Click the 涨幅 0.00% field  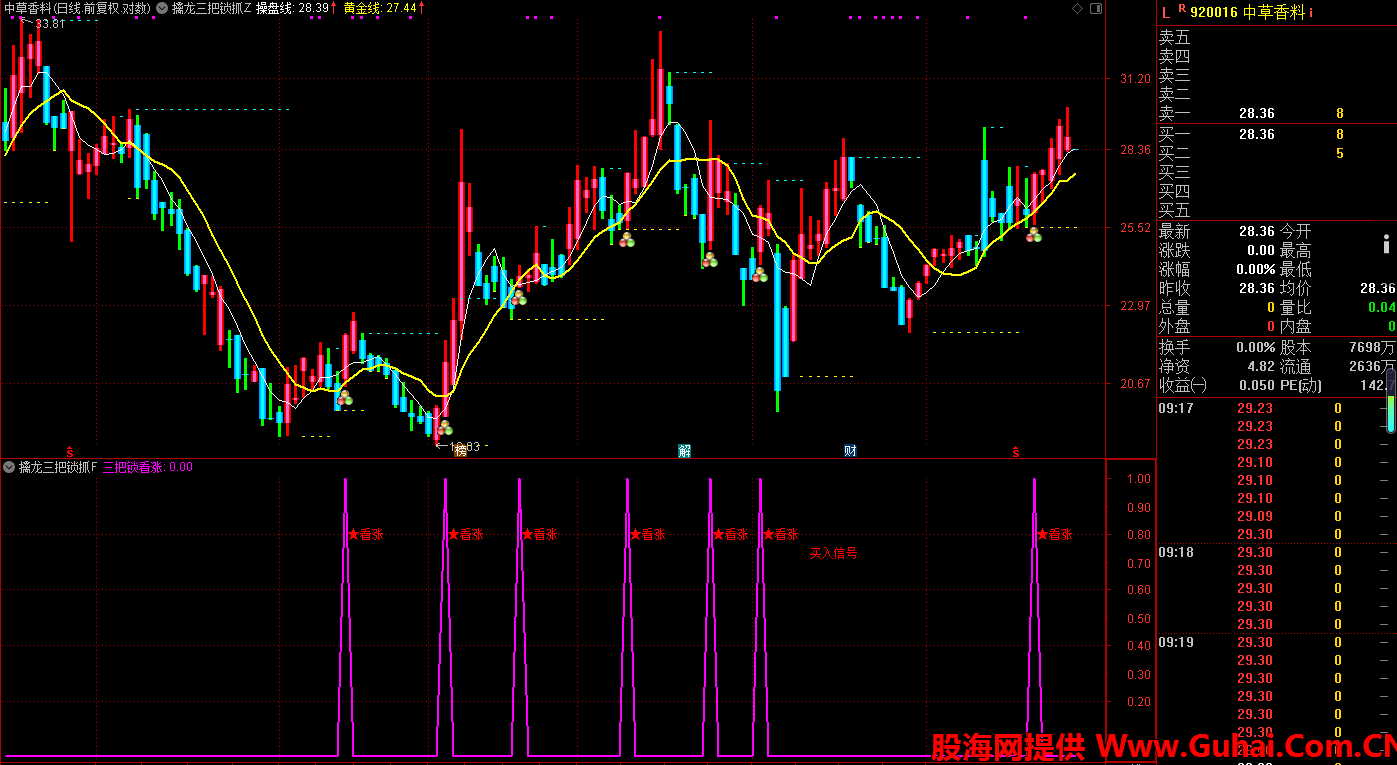pos(1217,269)
